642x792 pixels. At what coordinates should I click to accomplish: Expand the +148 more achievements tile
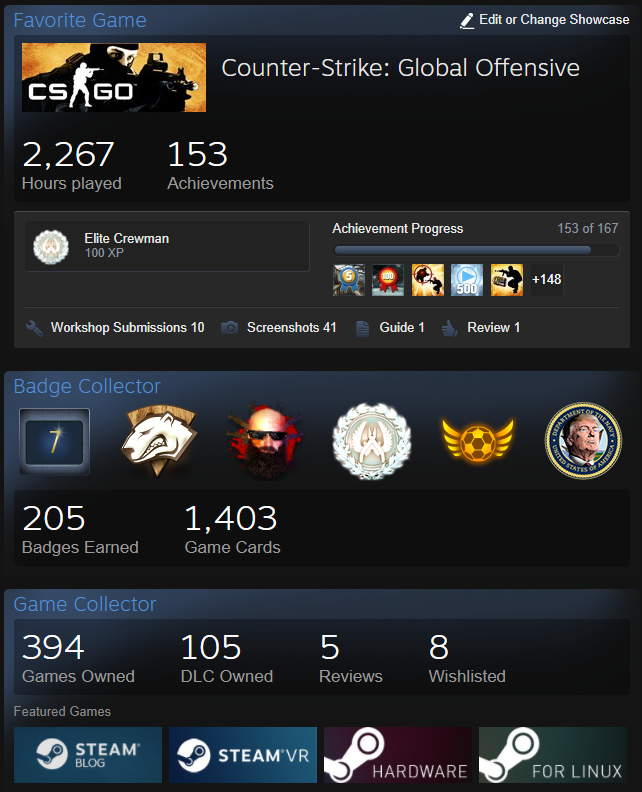547,280
